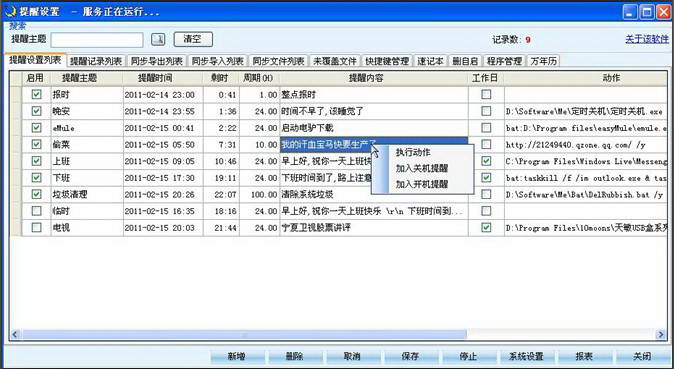Screen dimensions: 674x369
Task: Open 系统设置 from bottom buttons
Action: point(526,357)
